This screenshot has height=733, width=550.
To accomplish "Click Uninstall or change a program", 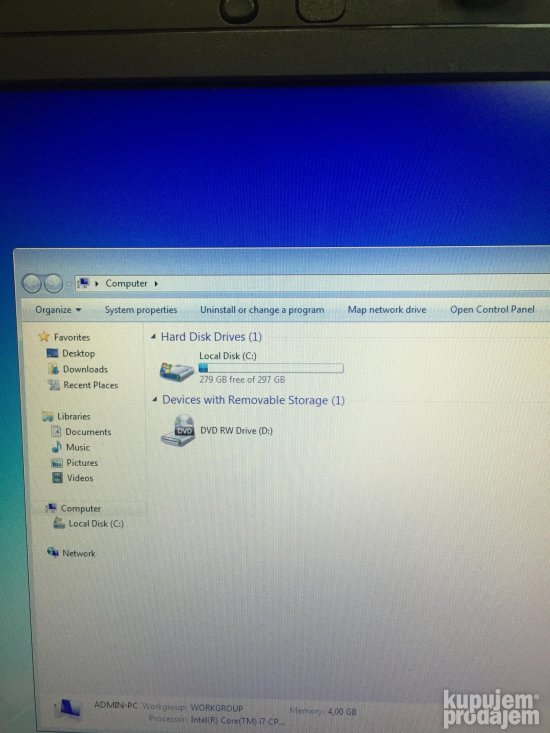I will coord(262,310).
